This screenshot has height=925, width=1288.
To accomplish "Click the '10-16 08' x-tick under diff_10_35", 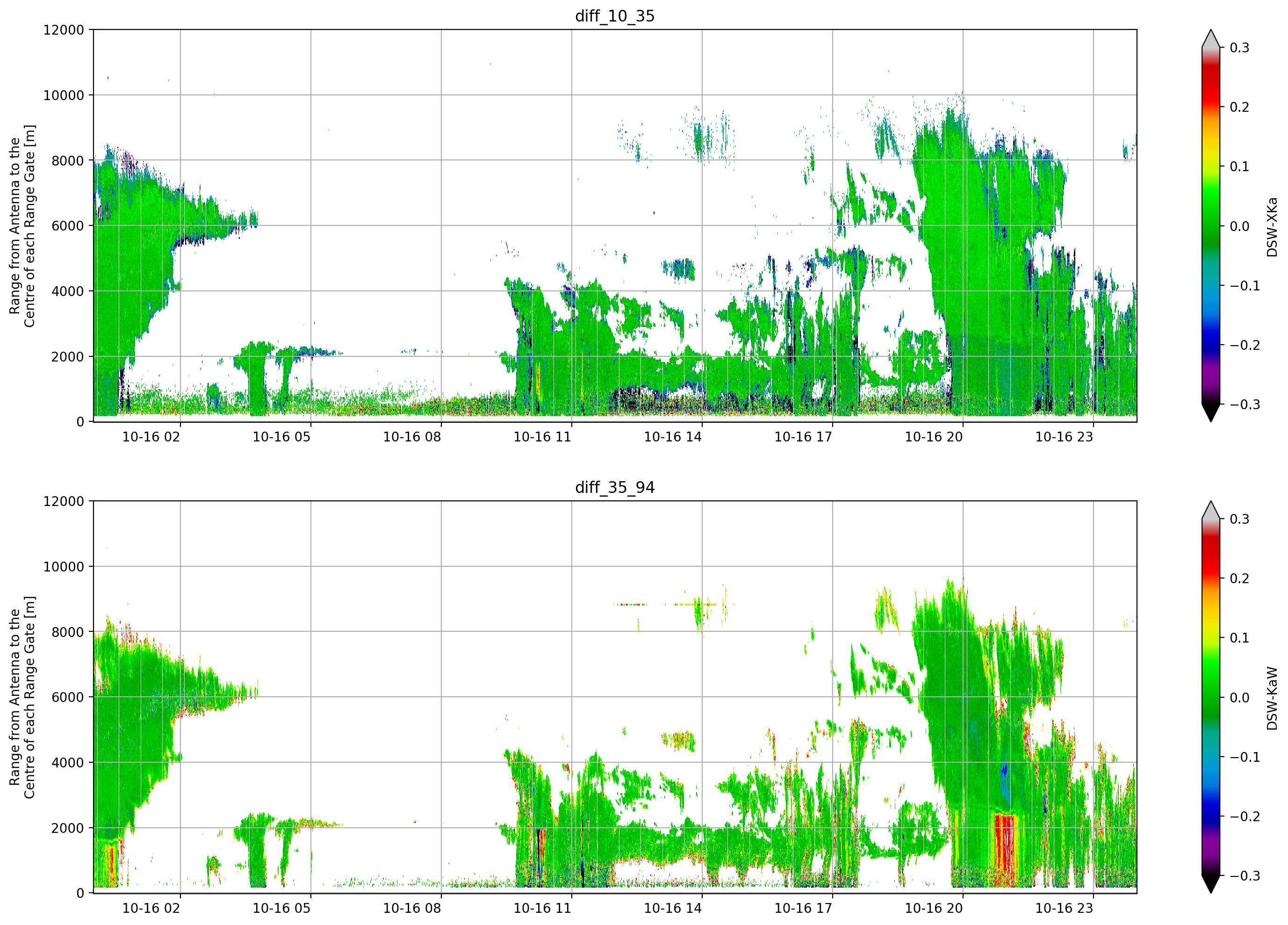I will coord(412,437).
